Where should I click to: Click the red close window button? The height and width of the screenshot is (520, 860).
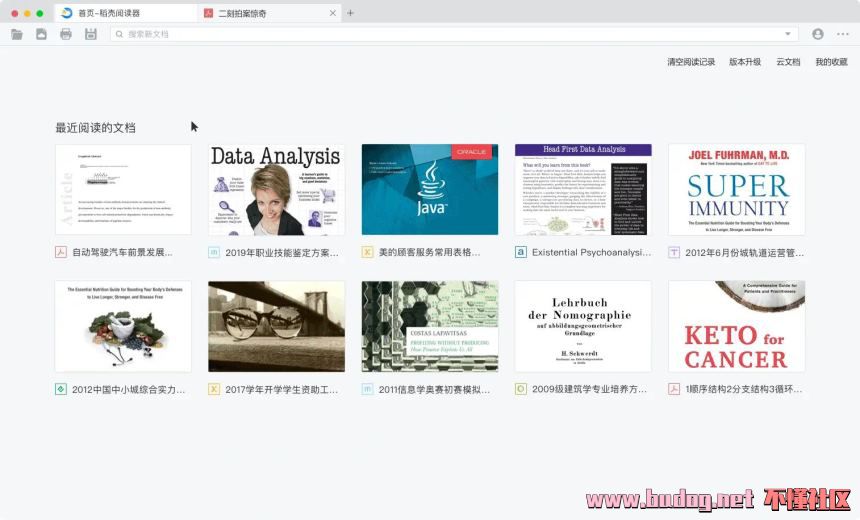pos(15,13)
